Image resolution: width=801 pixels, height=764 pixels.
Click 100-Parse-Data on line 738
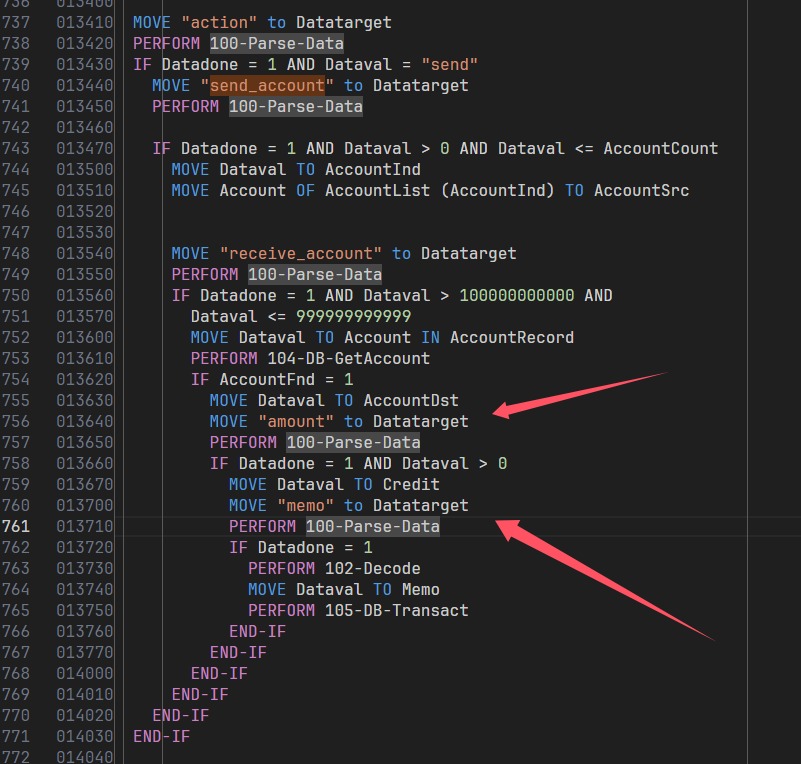coord(276,43)
